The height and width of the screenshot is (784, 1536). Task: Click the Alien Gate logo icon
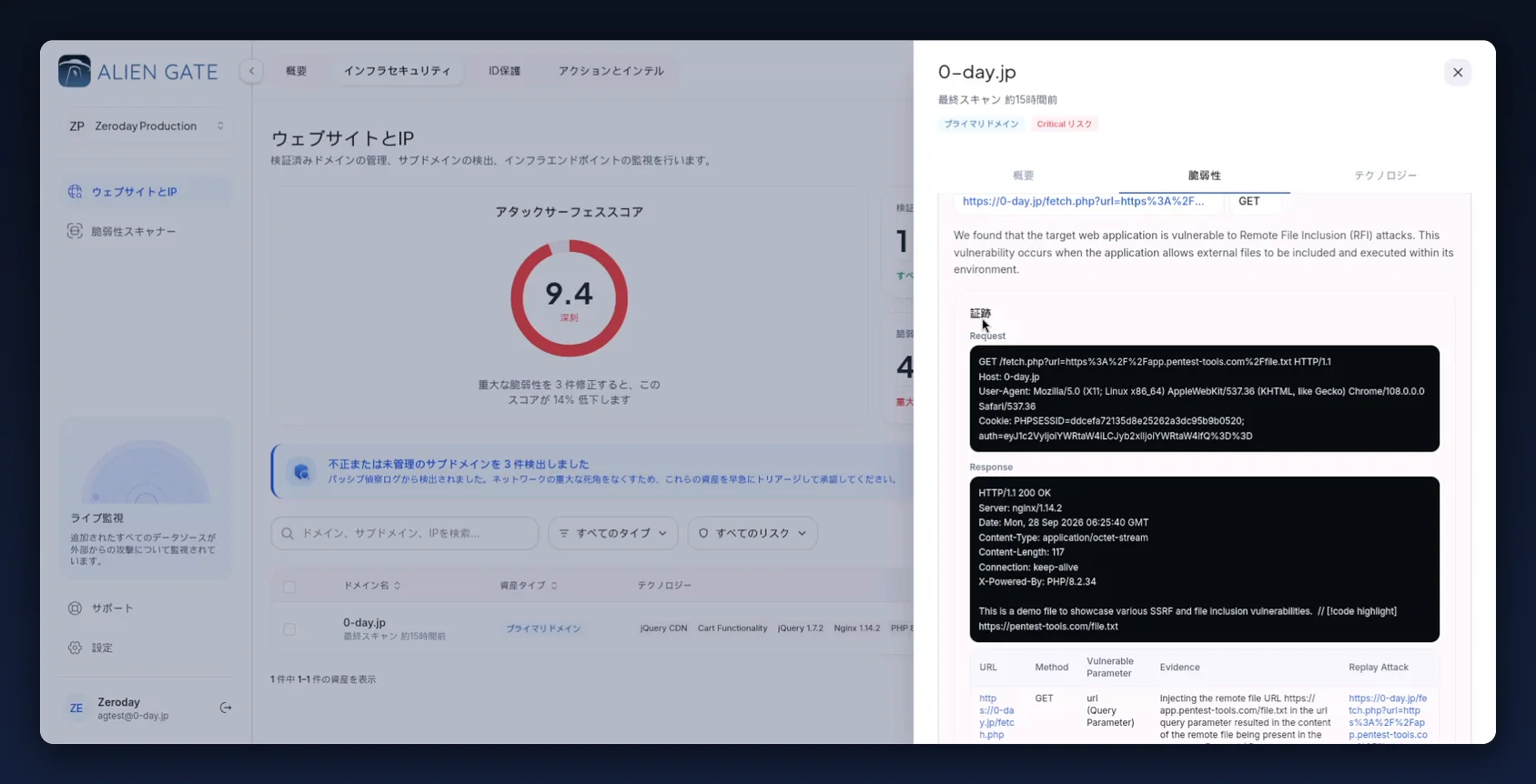tap(75, 71)
